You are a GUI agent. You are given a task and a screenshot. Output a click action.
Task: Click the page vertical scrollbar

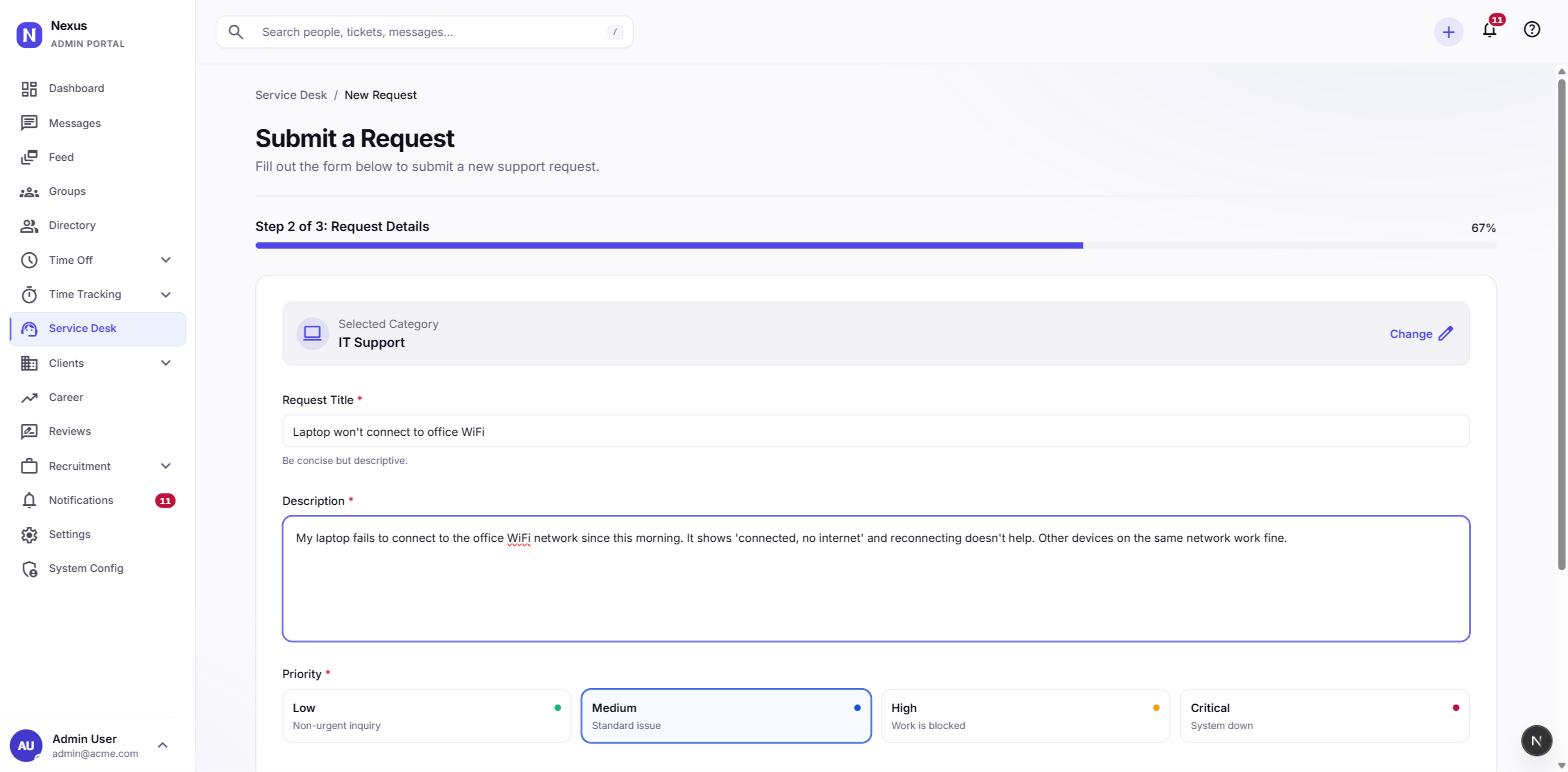(1562, 324)
